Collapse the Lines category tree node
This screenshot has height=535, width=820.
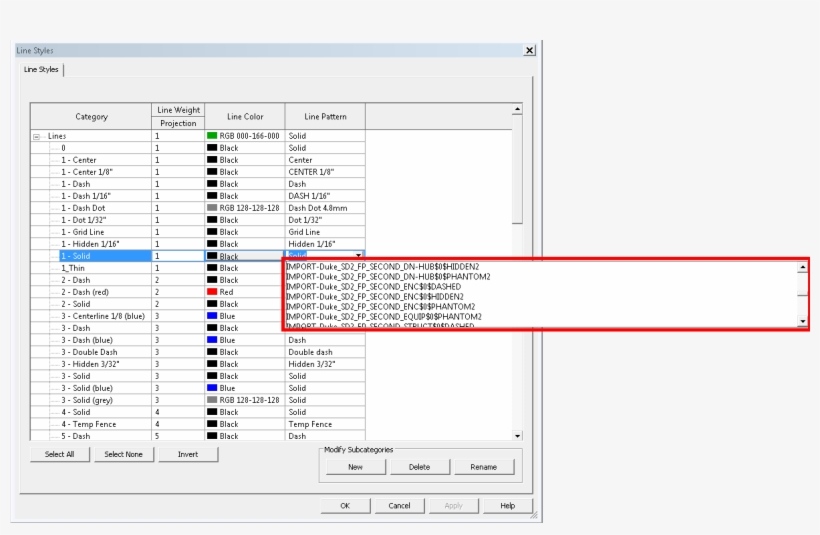(37, 136)
